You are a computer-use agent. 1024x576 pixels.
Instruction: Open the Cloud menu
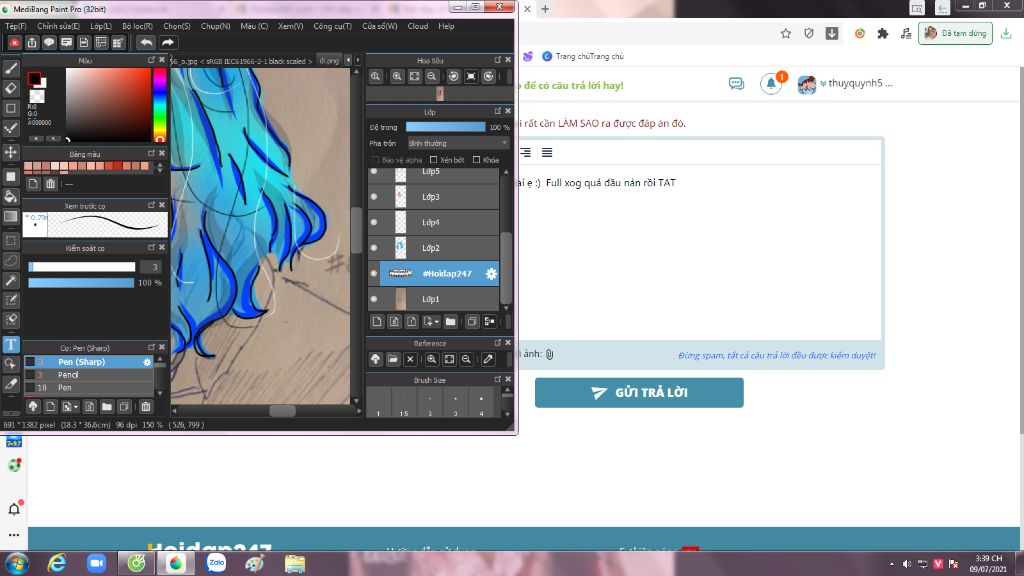click(x=418, y=26)
